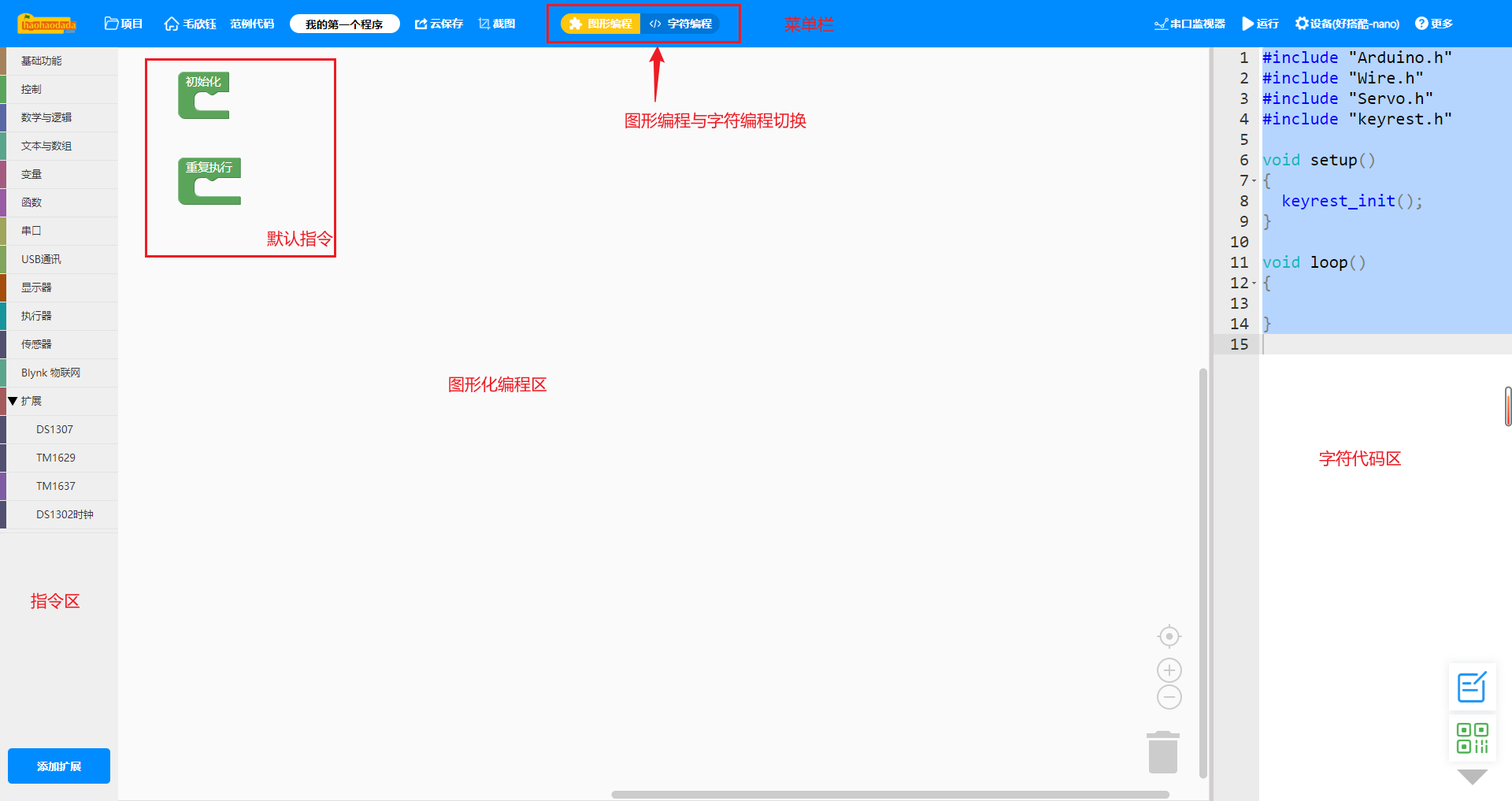
Task: Click the QR code icon
Action: point(1472,738)
